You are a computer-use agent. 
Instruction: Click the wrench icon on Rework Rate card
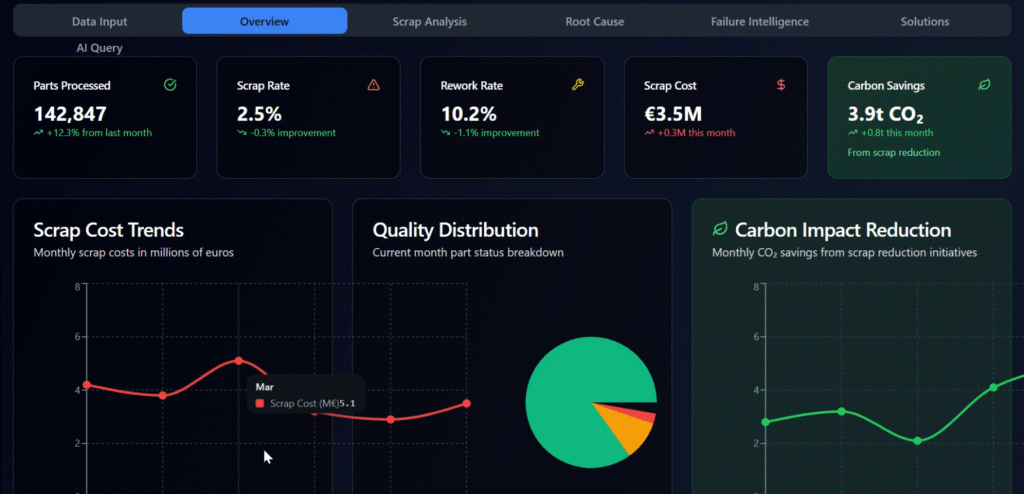click(x=578, y=85)
